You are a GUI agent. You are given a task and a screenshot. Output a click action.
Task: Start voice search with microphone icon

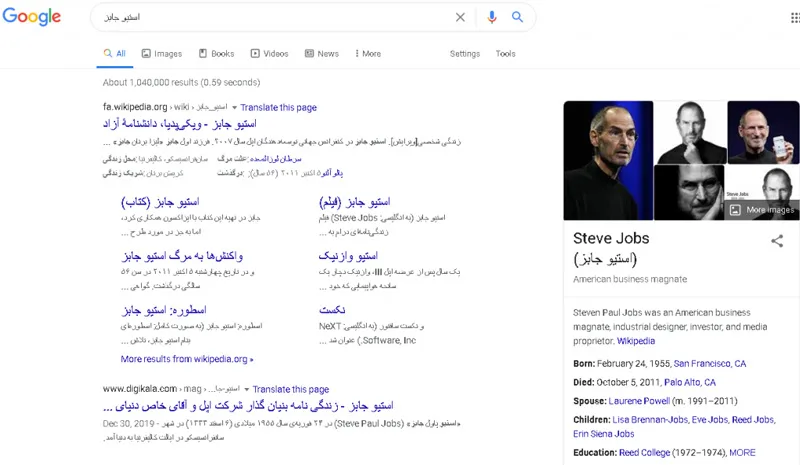pos(491,17)
